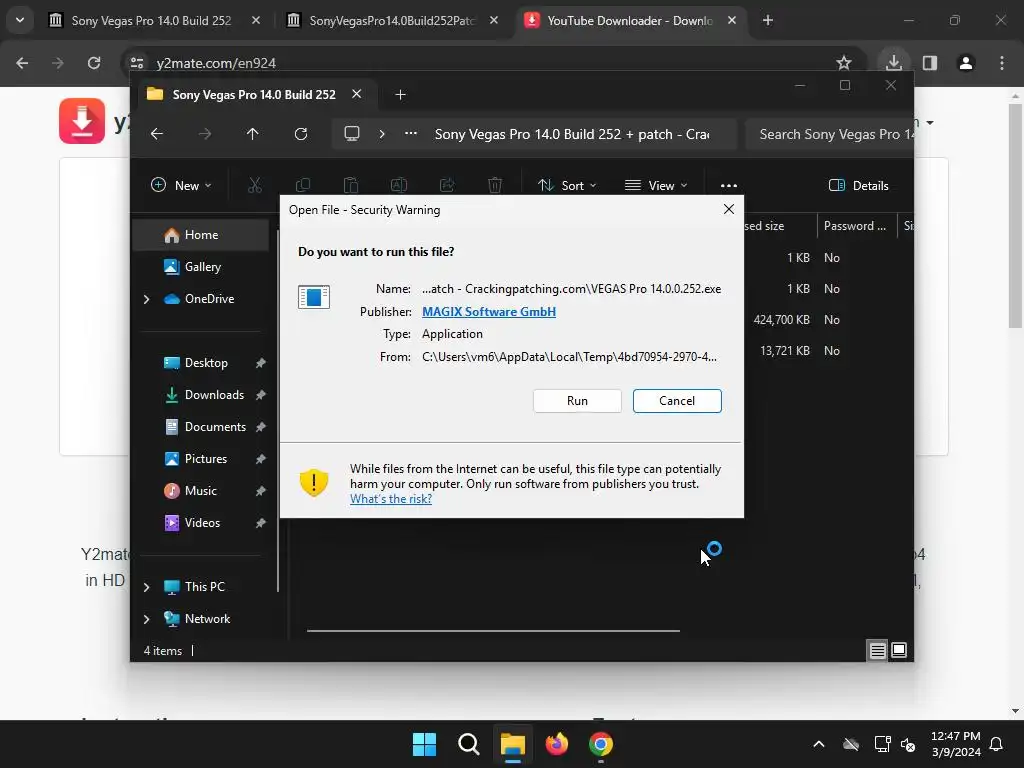Open Chrome downloads icon
This screenshot has height=768, width=1024.
[893, 63]
